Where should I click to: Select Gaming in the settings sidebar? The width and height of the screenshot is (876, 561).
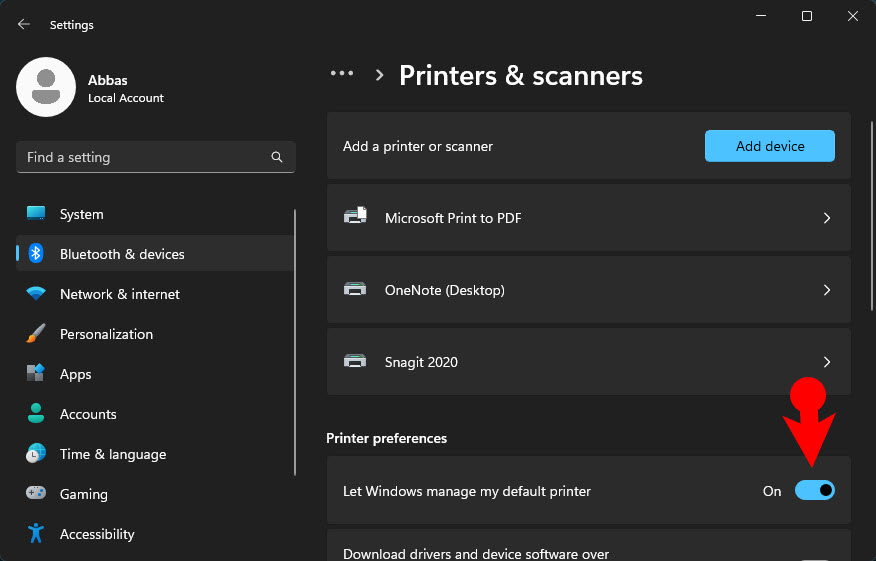84,494
